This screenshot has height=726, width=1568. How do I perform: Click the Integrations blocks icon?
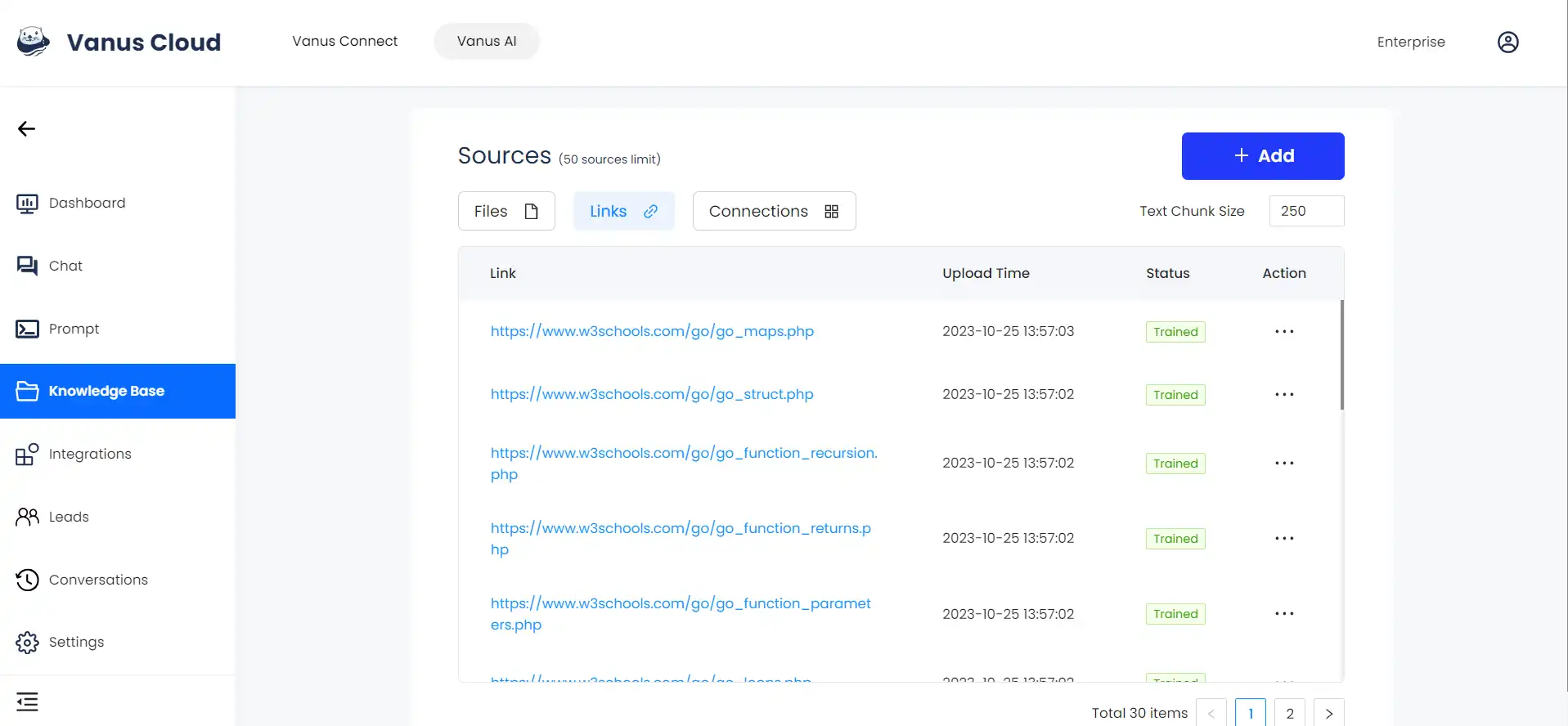click(27, 454)
